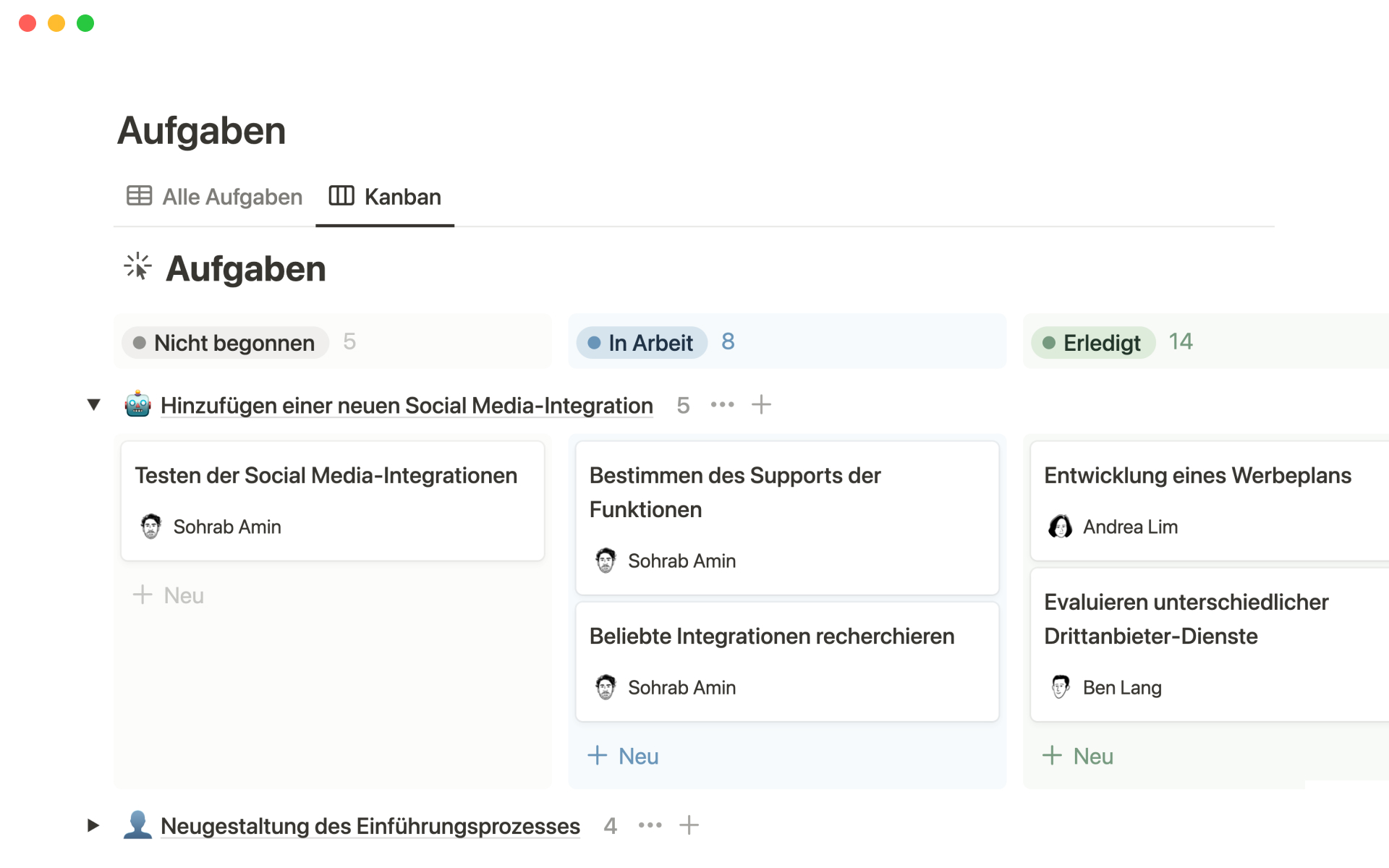Open three-dot menu for Neugestaltung des Einführungsprozesses
Screen dimensions: 1389x868
650,825
